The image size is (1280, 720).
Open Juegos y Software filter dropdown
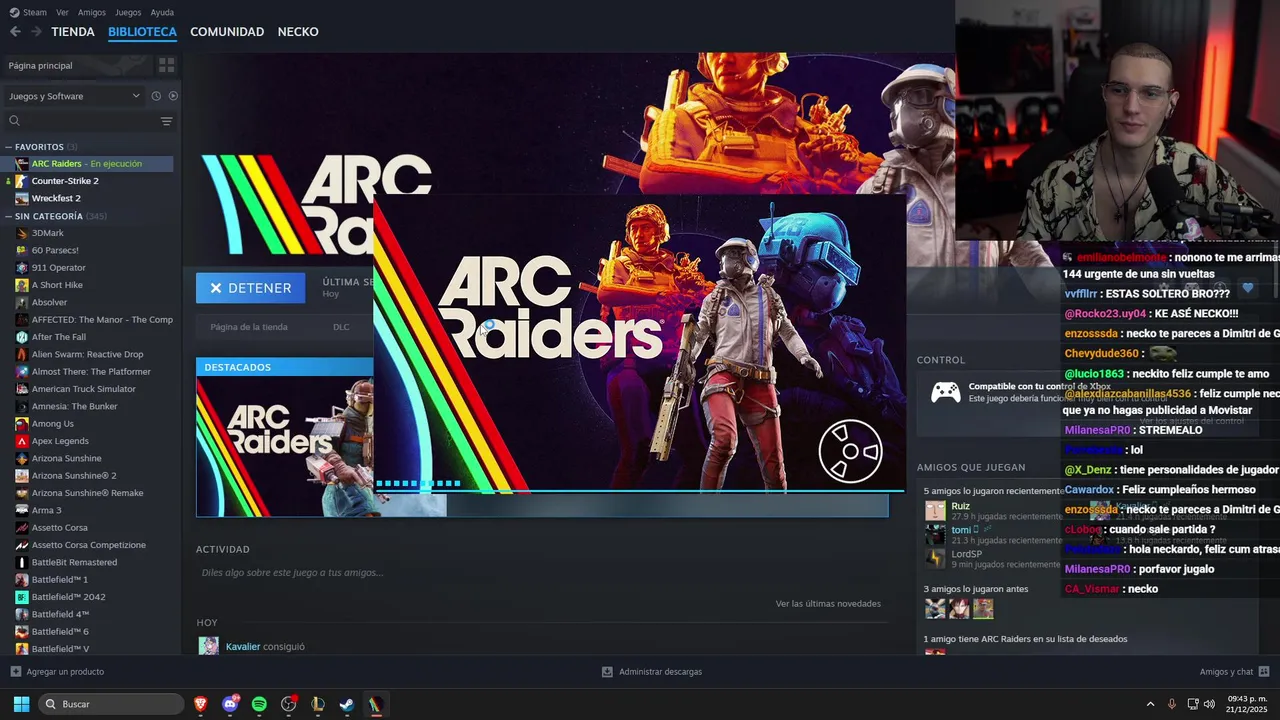(75, 96)
